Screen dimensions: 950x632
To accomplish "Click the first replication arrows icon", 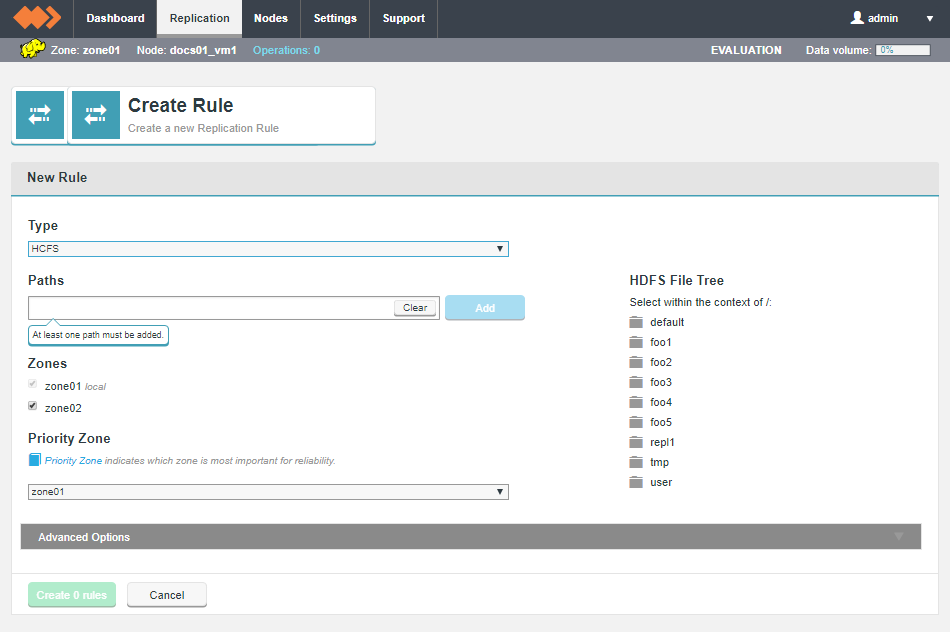I will (x=39, y=115).
